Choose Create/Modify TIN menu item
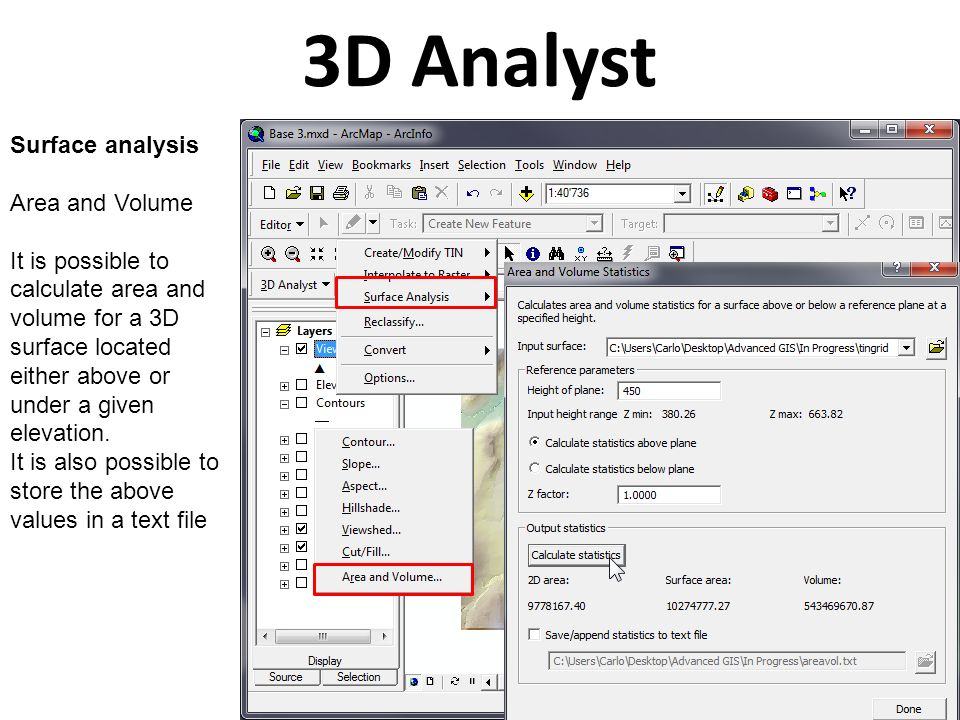Viewport: 960px width, 720px height. pos(416,253)
